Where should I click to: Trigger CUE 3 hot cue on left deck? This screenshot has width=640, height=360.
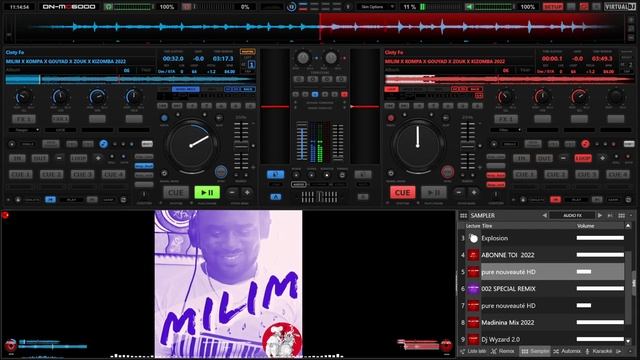coord(82,174)
